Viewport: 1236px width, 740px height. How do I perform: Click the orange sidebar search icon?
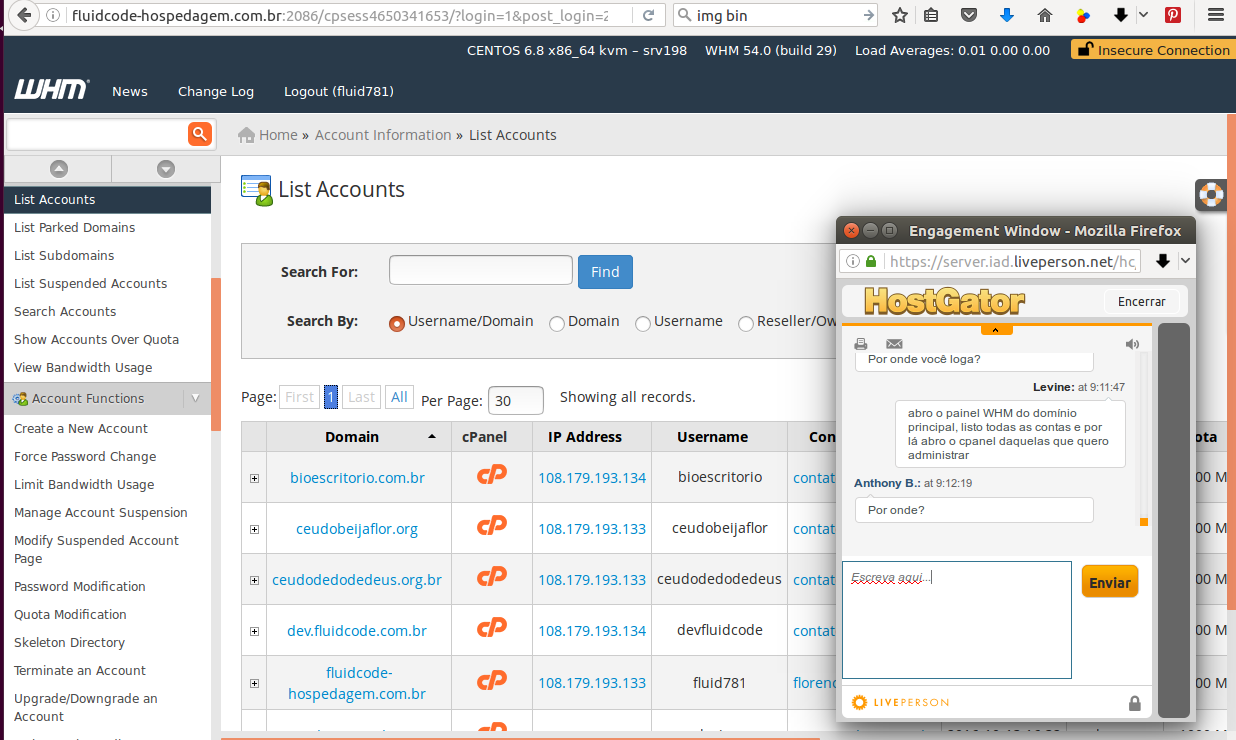point(200,133)
